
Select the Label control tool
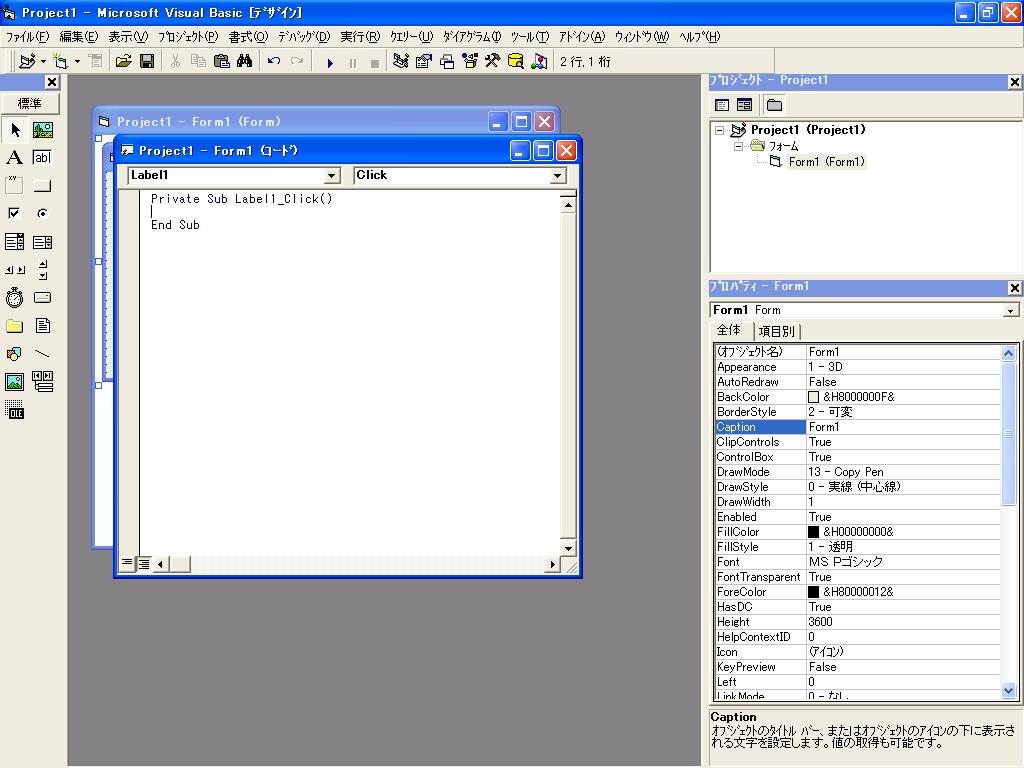click(14, 157)
